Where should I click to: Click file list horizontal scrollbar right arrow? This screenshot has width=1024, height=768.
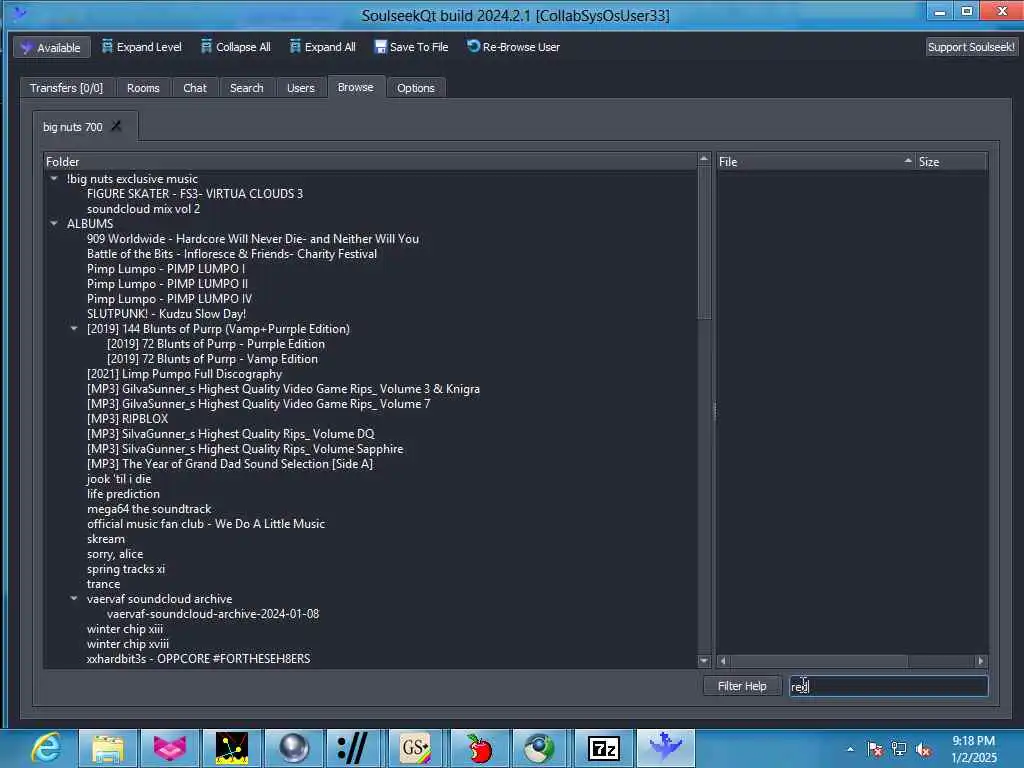pyautogui.click(x=980, y=661)
